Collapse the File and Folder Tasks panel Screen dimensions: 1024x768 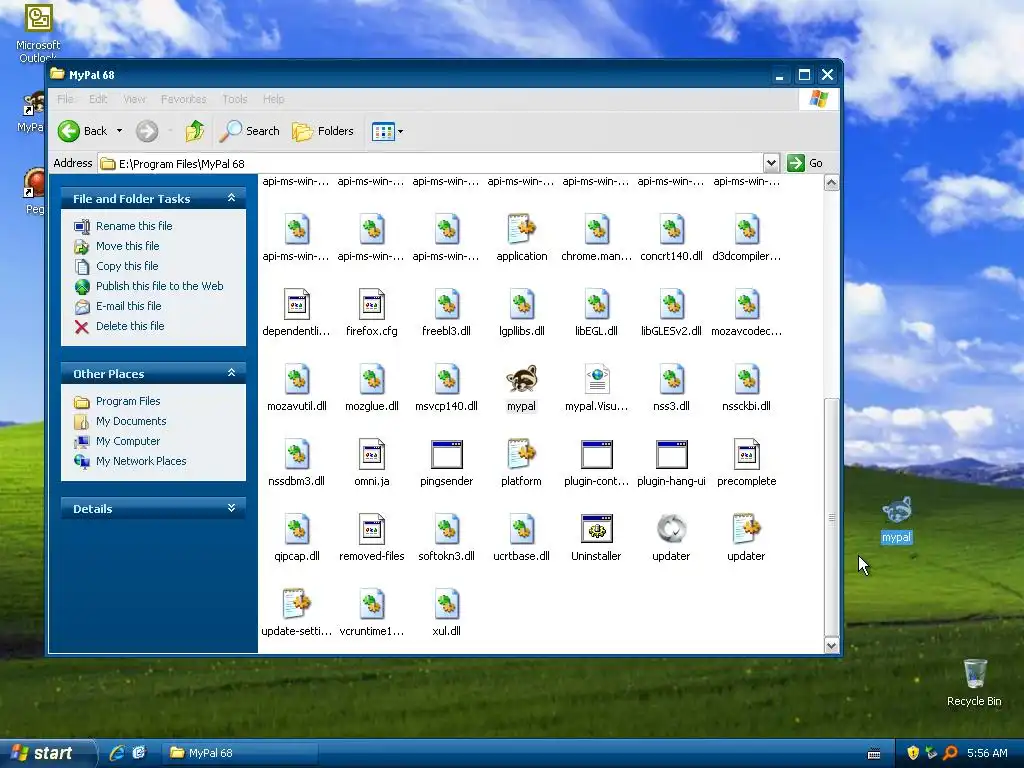click(231, 198)
